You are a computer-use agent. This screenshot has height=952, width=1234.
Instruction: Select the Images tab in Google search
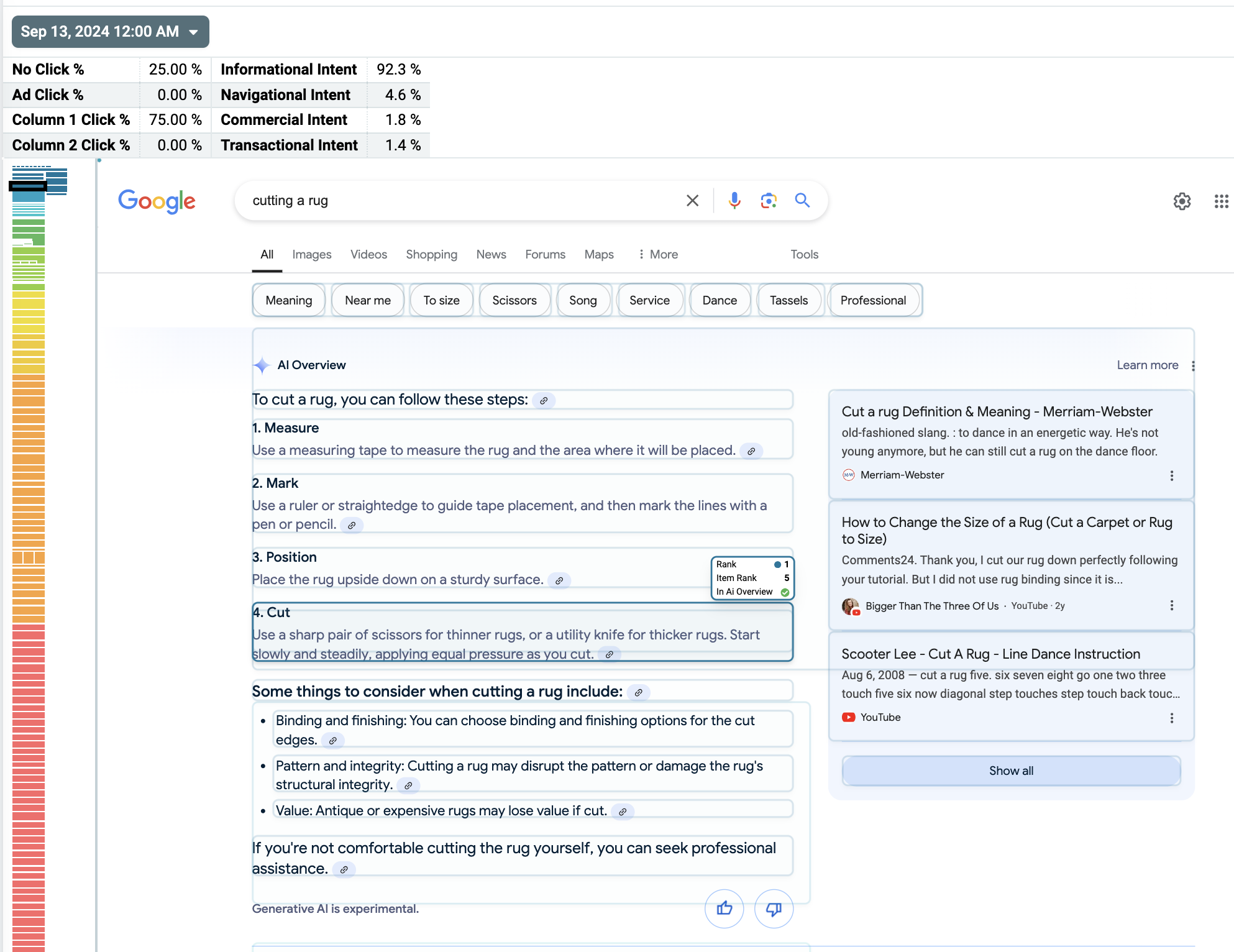click(x=311, y=253)
